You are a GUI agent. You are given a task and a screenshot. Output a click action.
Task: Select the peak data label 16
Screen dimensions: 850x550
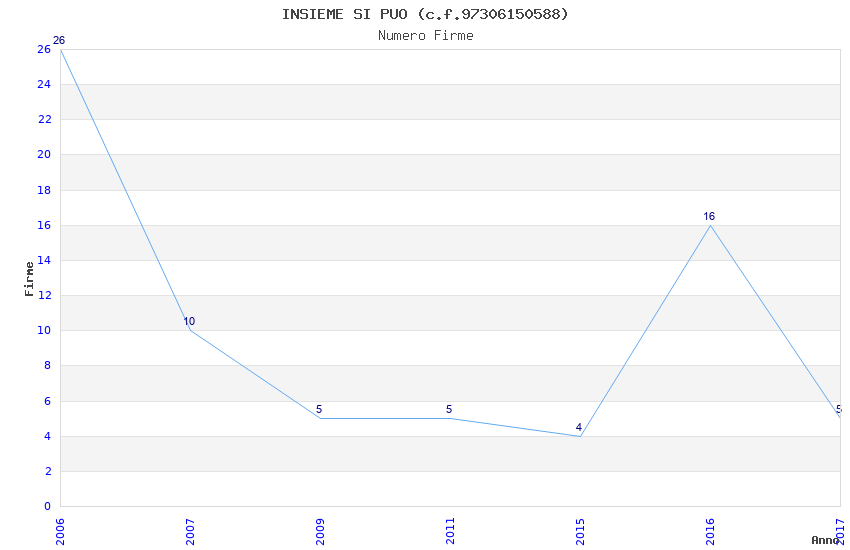(x=709, y=217)
